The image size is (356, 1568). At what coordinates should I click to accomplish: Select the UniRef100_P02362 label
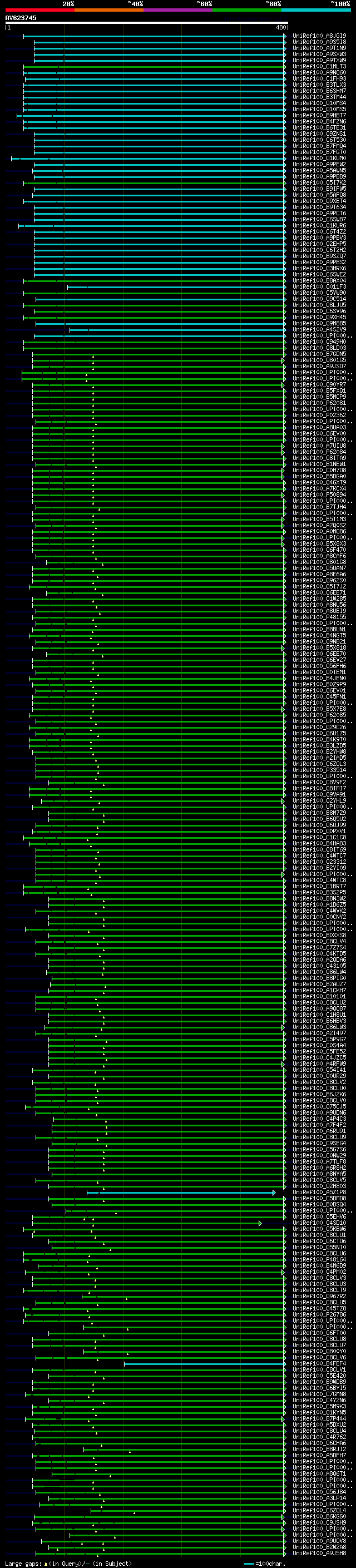coord(319,415)
